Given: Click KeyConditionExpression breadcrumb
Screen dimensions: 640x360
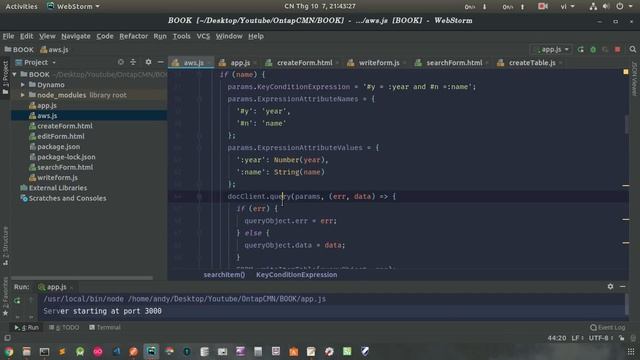Looking at the screenshot, I should click(x=297, y=275).
